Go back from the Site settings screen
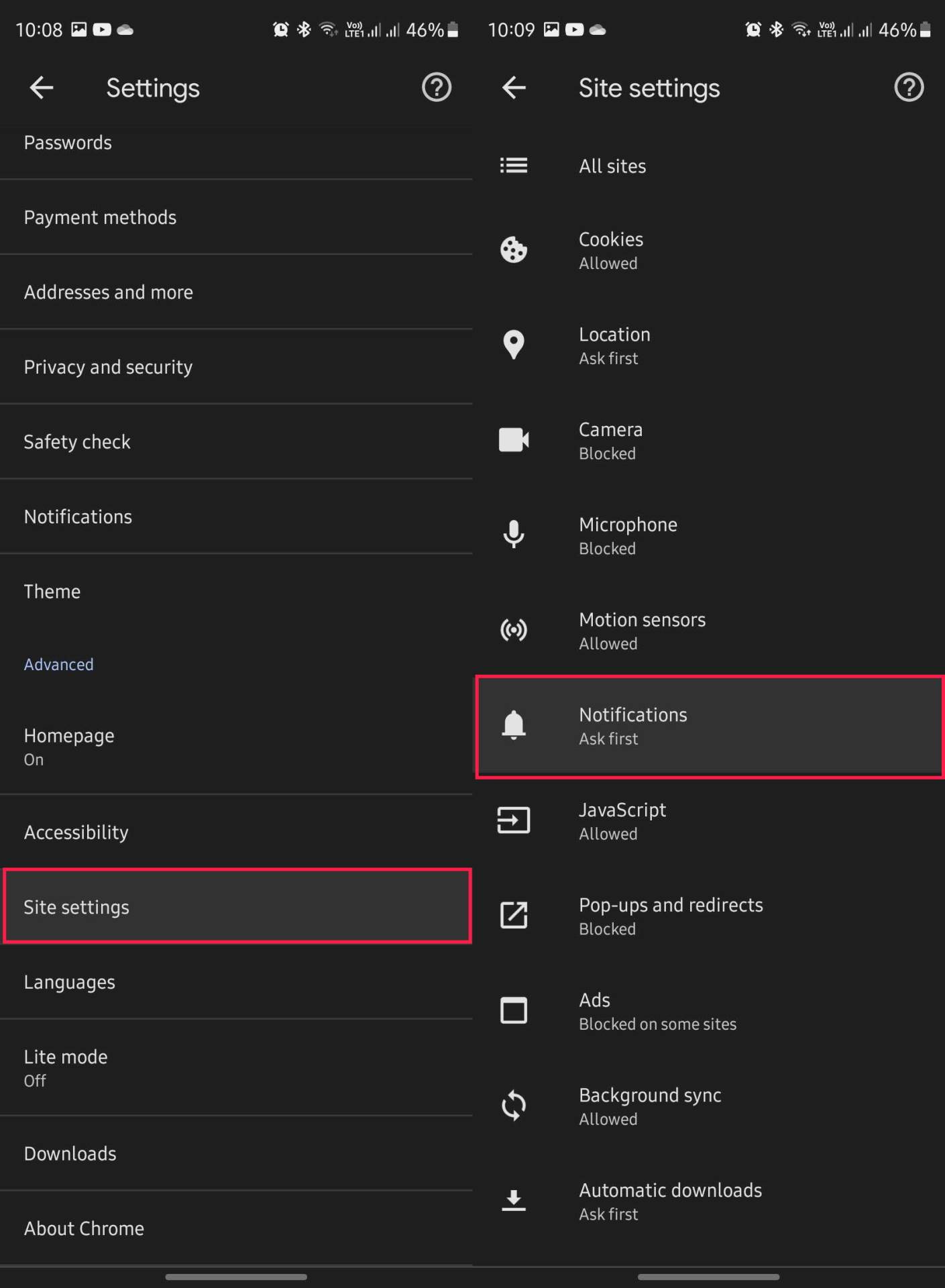The image size is (945, 1288). (x=514, y=88)
